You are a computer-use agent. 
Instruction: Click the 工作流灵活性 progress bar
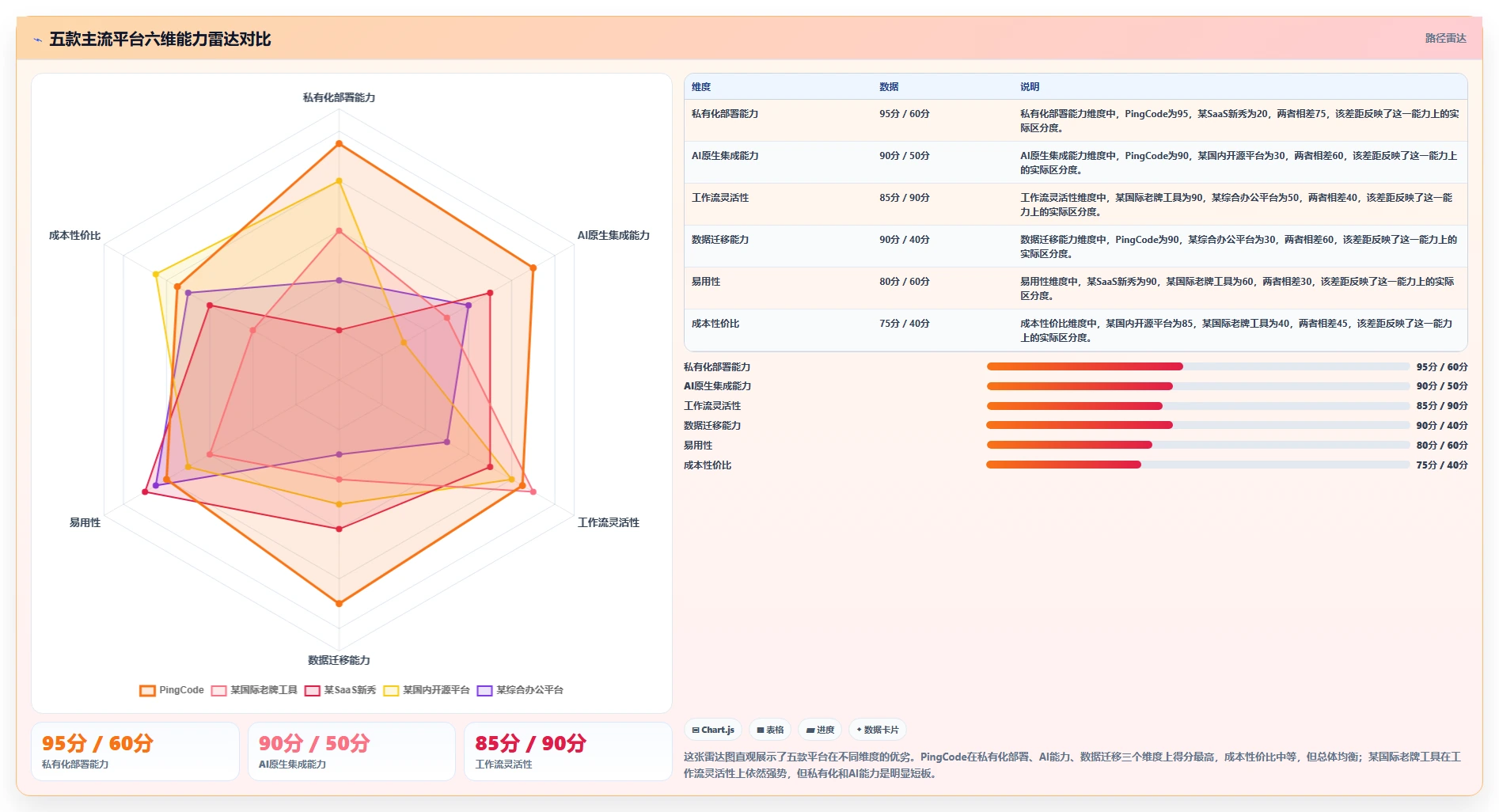coord(1197,406)
